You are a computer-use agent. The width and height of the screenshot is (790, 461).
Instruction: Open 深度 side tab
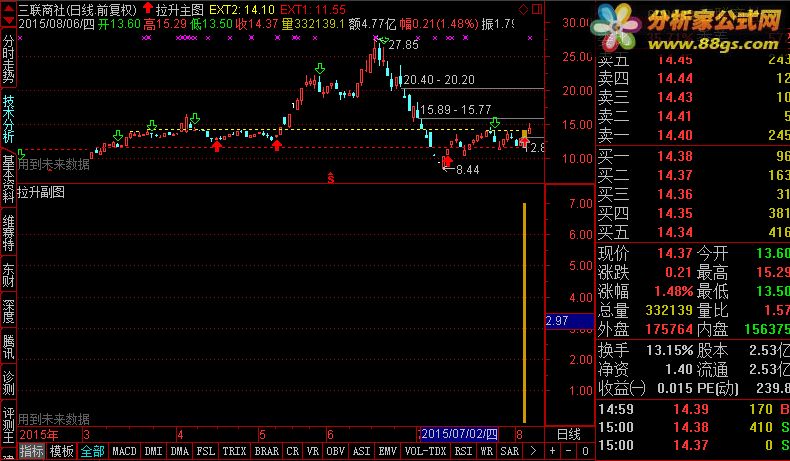click(9, 311)
